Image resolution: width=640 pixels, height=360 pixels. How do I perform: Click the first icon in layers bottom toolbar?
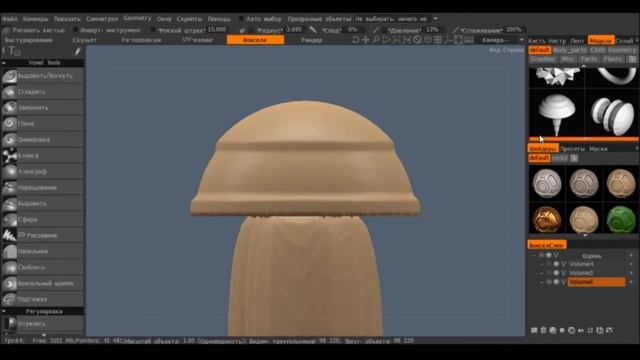534,330
